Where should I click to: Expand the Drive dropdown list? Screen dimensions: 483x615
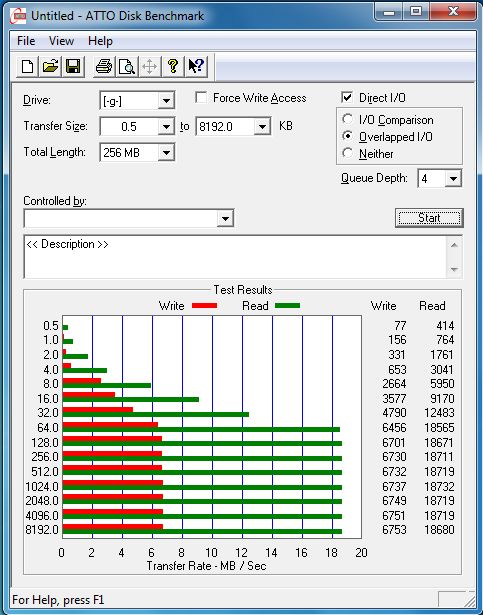pyautogui.click(x=166, y=101)
